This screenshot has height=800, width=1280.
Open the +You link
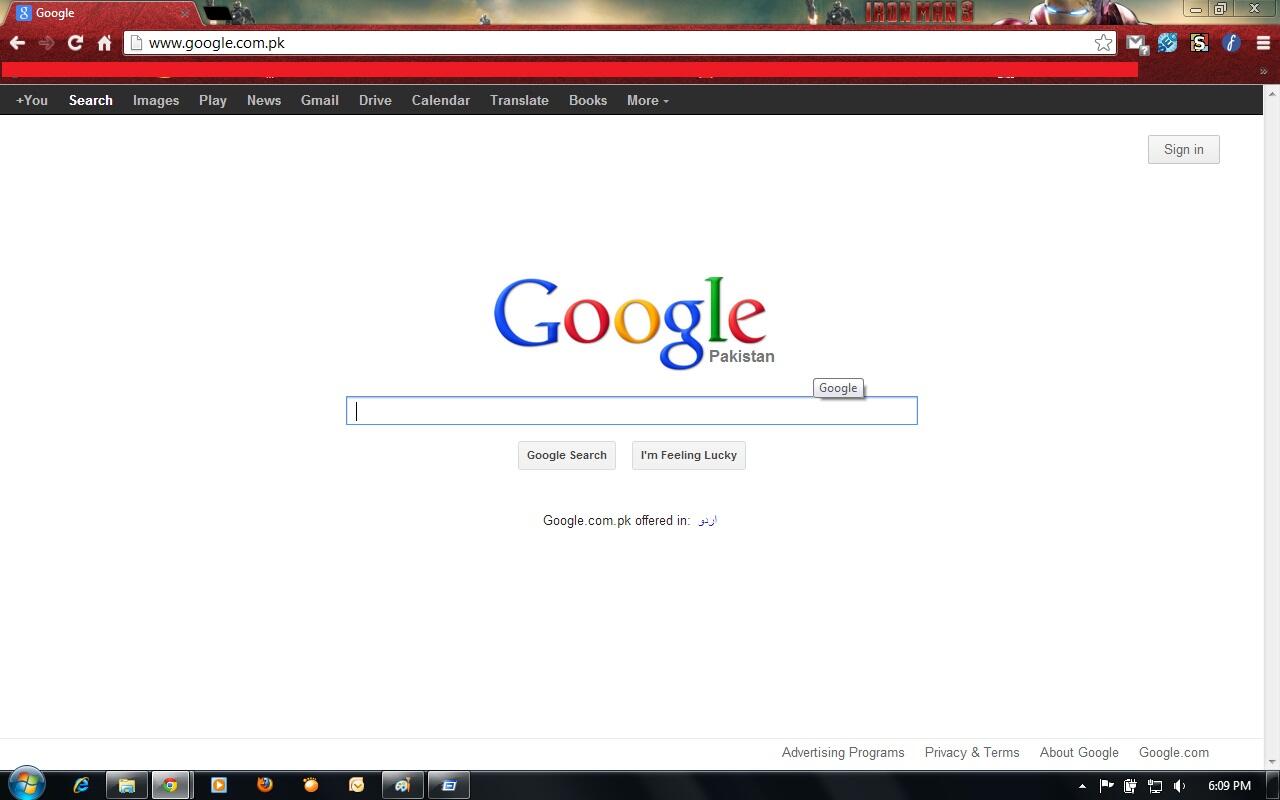pos(32,100)
